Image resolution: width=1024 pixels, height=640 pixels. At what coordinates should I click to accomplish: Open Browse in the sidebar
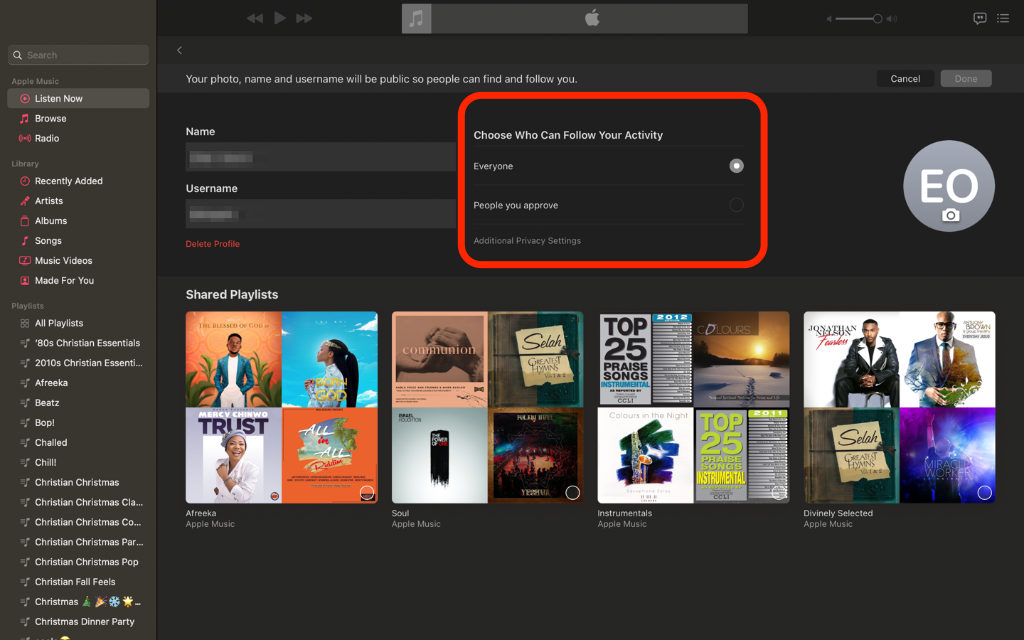coord(50,118)
